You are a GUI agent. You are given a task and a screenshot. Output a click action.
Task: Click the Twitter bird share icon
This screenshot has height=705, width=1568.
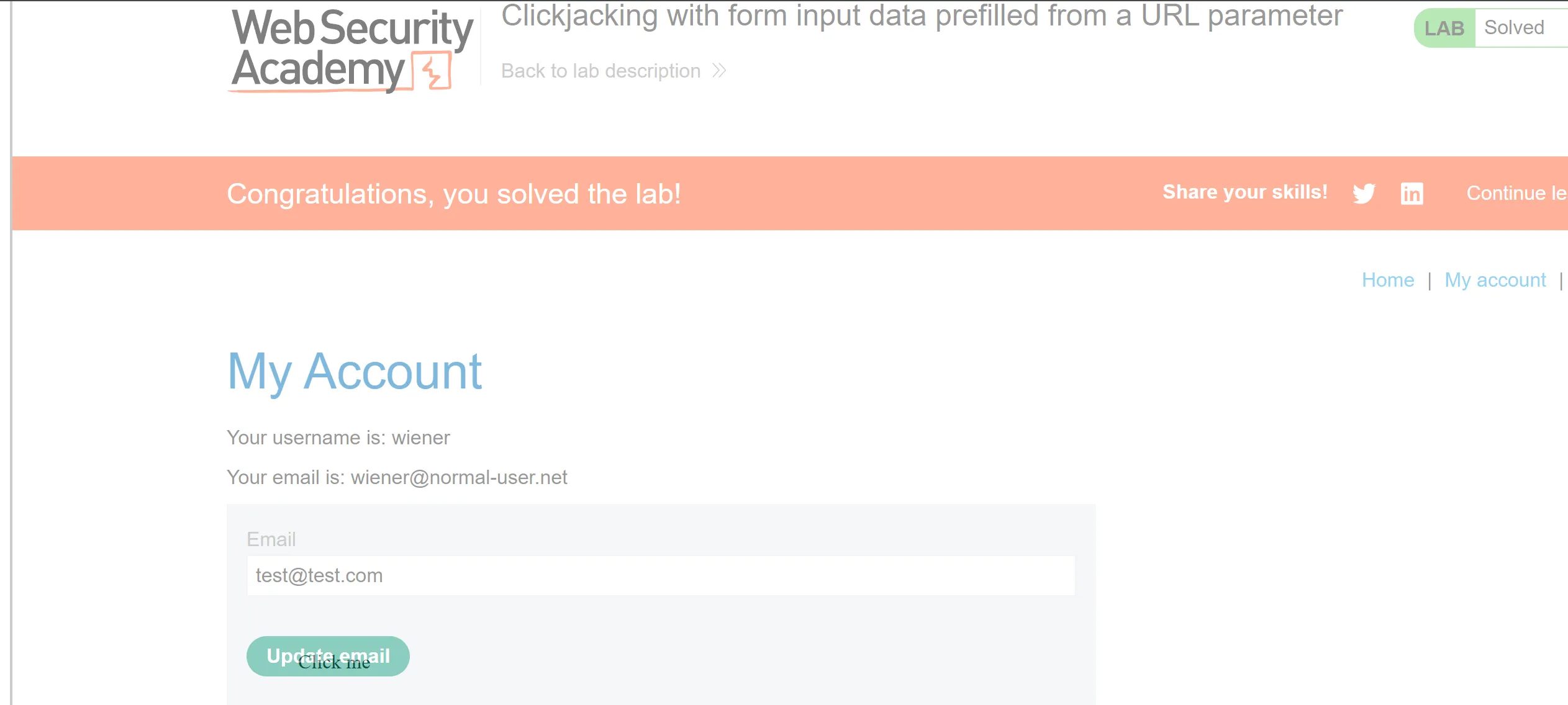coord(1364,194)
